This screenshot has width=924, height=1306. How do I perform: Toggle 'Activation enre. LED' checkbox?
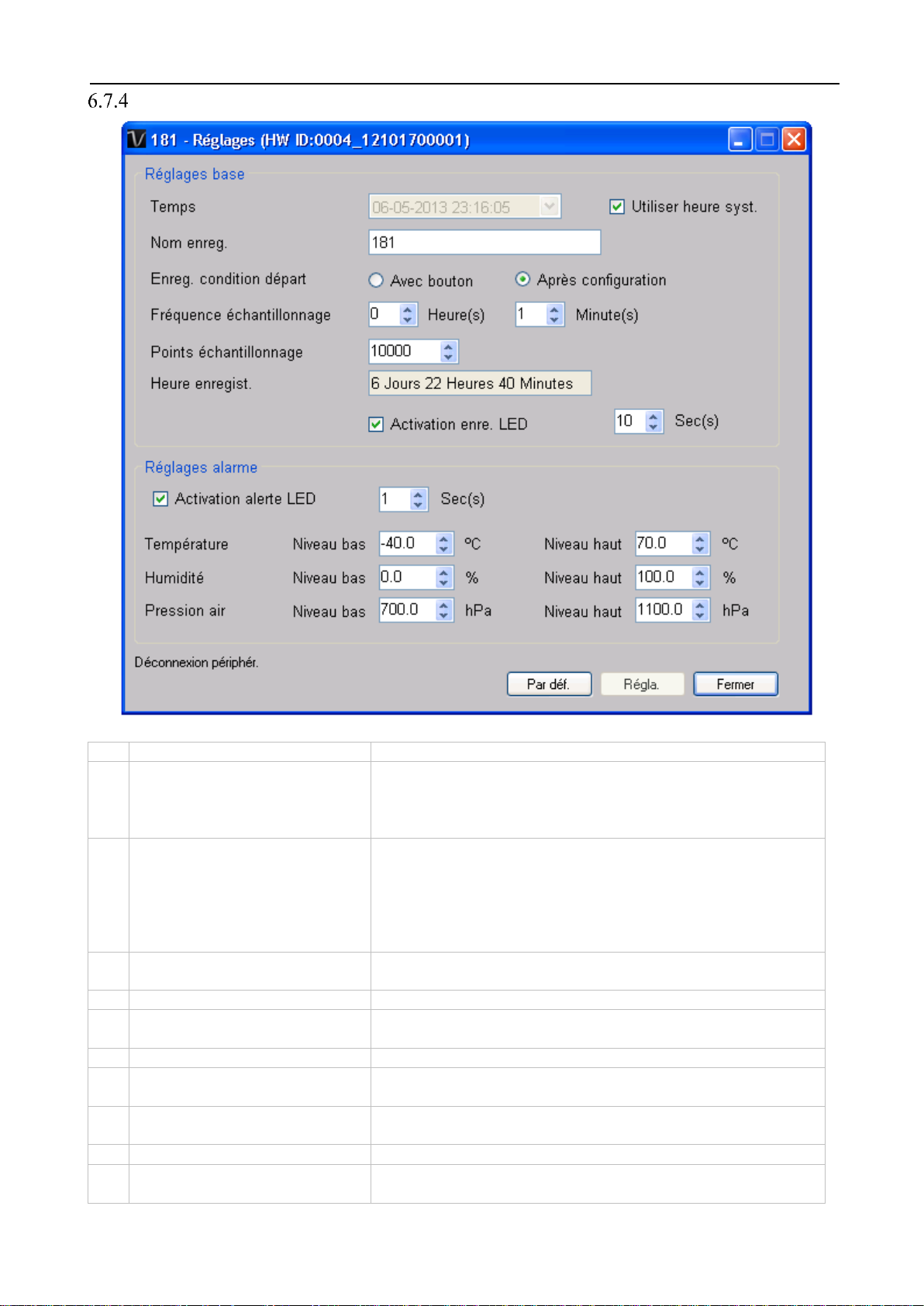(376, 424)
